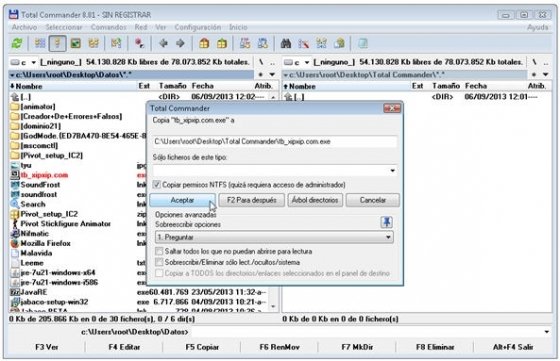This screenshot has height=361, width=560.
Task: Open the Ayuda menu
Action: pos(538,27)
